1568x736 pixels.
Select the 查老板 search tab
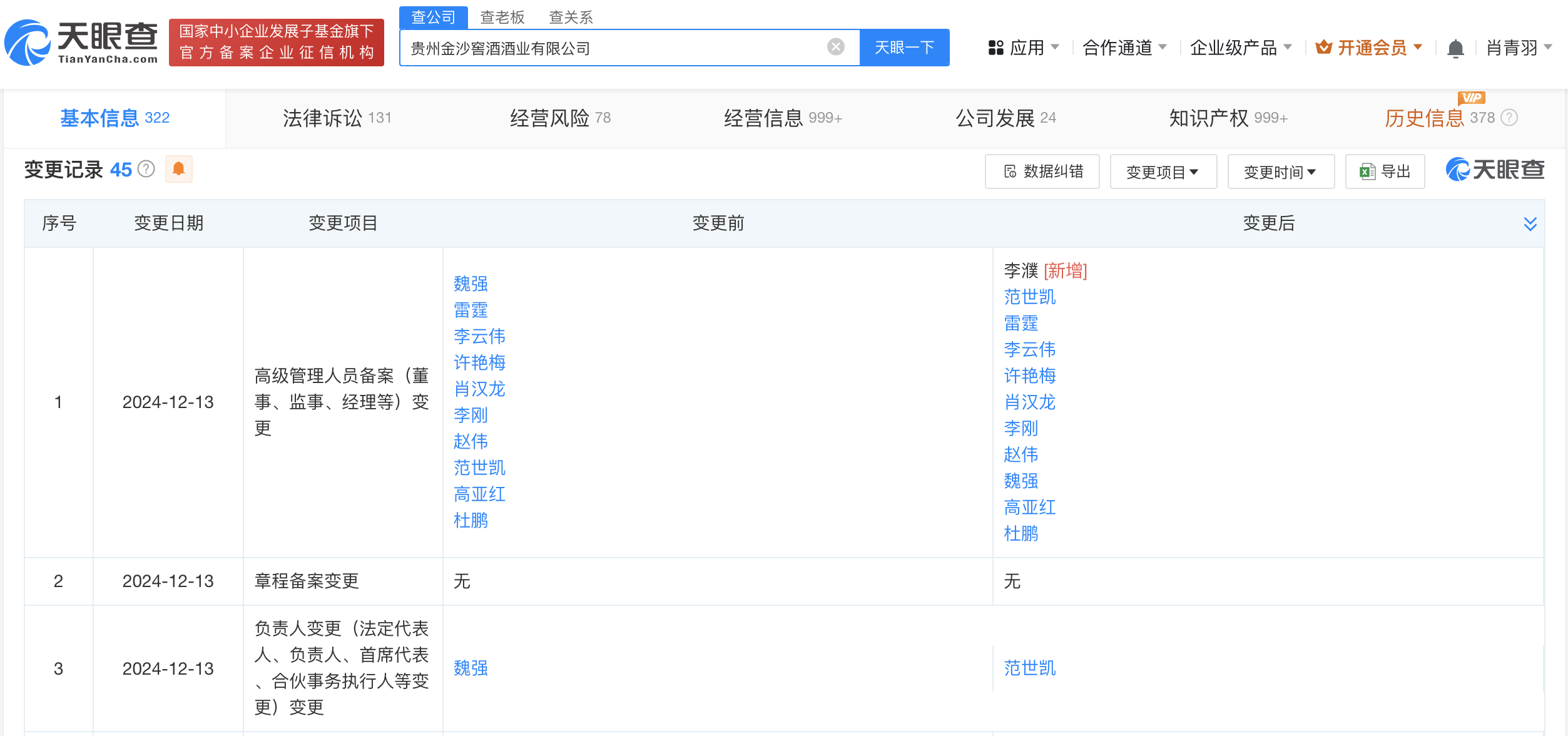tap(502, 17)
